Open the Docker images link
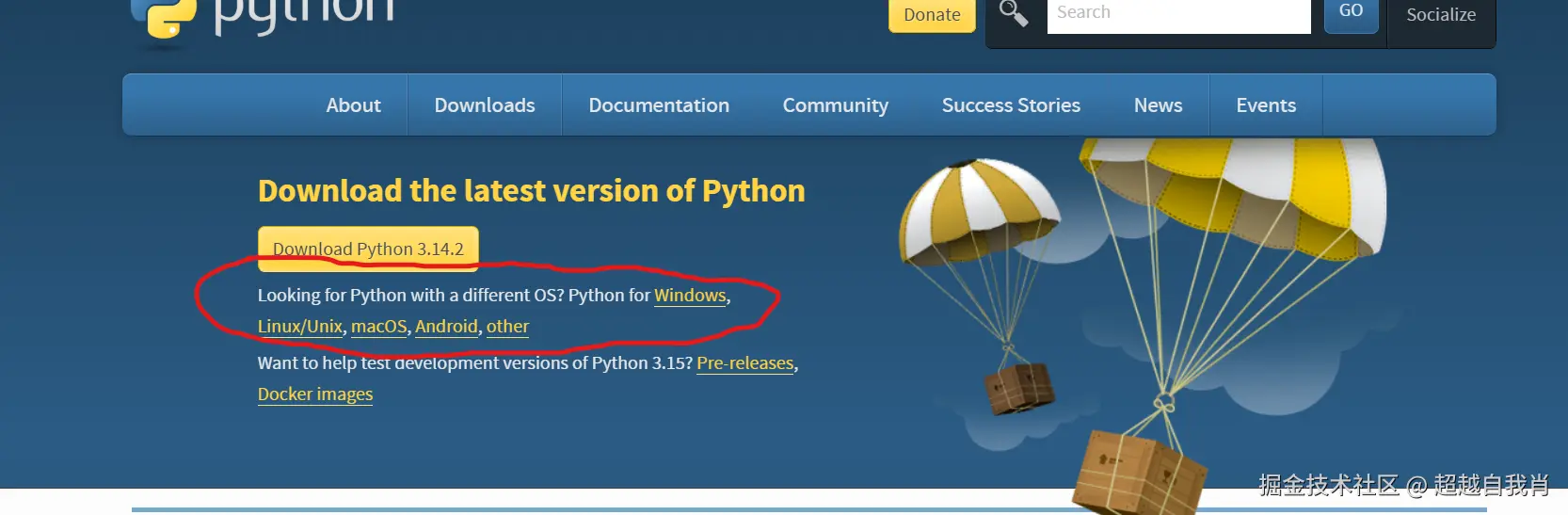The image size is (1568, 515). (x=315, y=394)
